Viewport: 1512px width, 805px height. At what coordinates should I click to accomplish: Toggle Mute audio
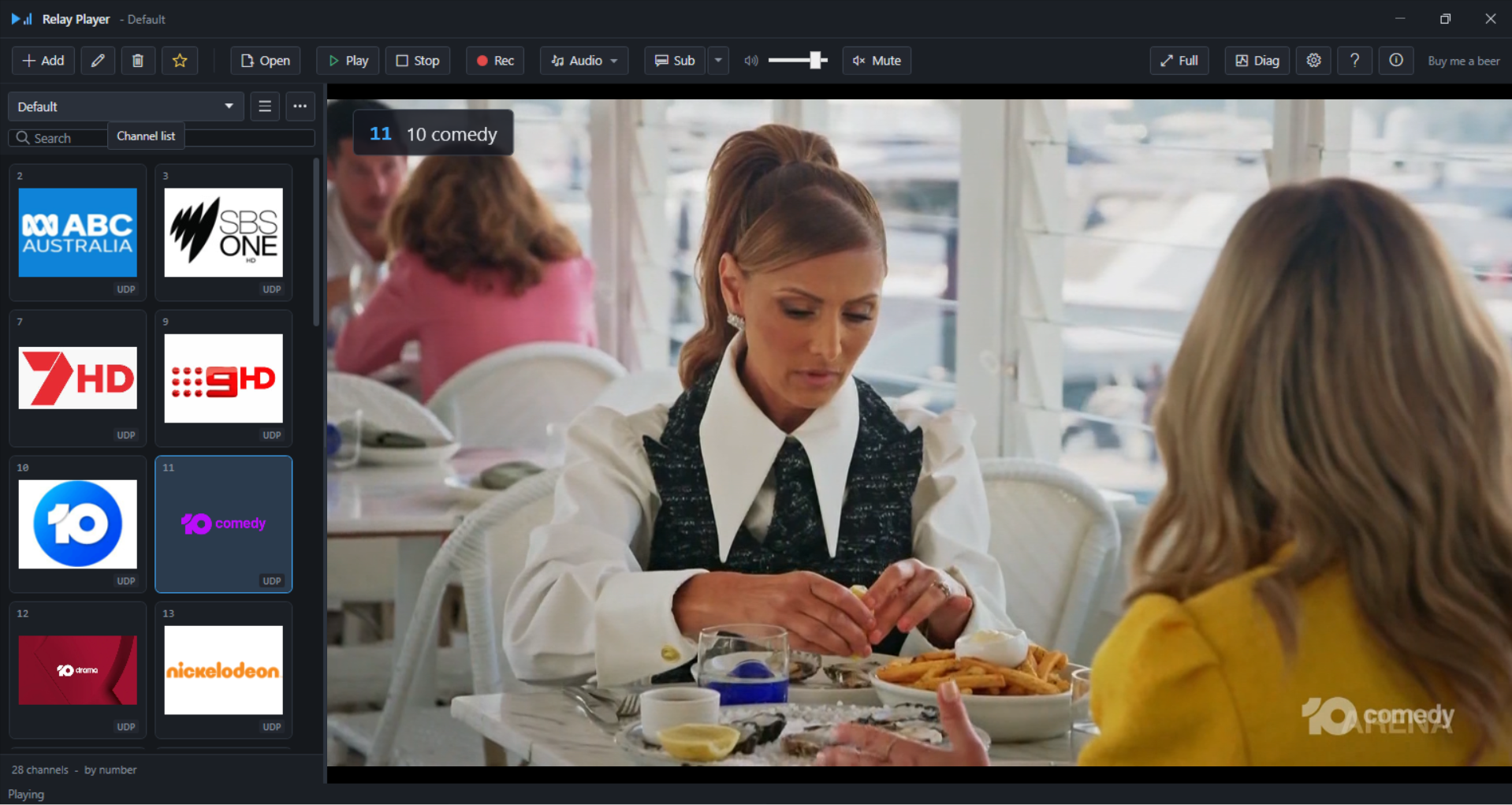click(x=877, y=61)
